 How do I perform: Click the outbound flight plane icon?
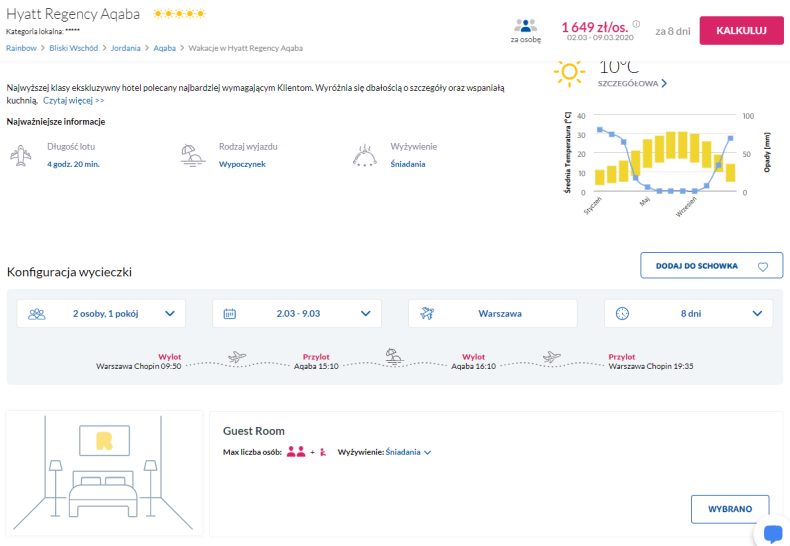point(237,357)
